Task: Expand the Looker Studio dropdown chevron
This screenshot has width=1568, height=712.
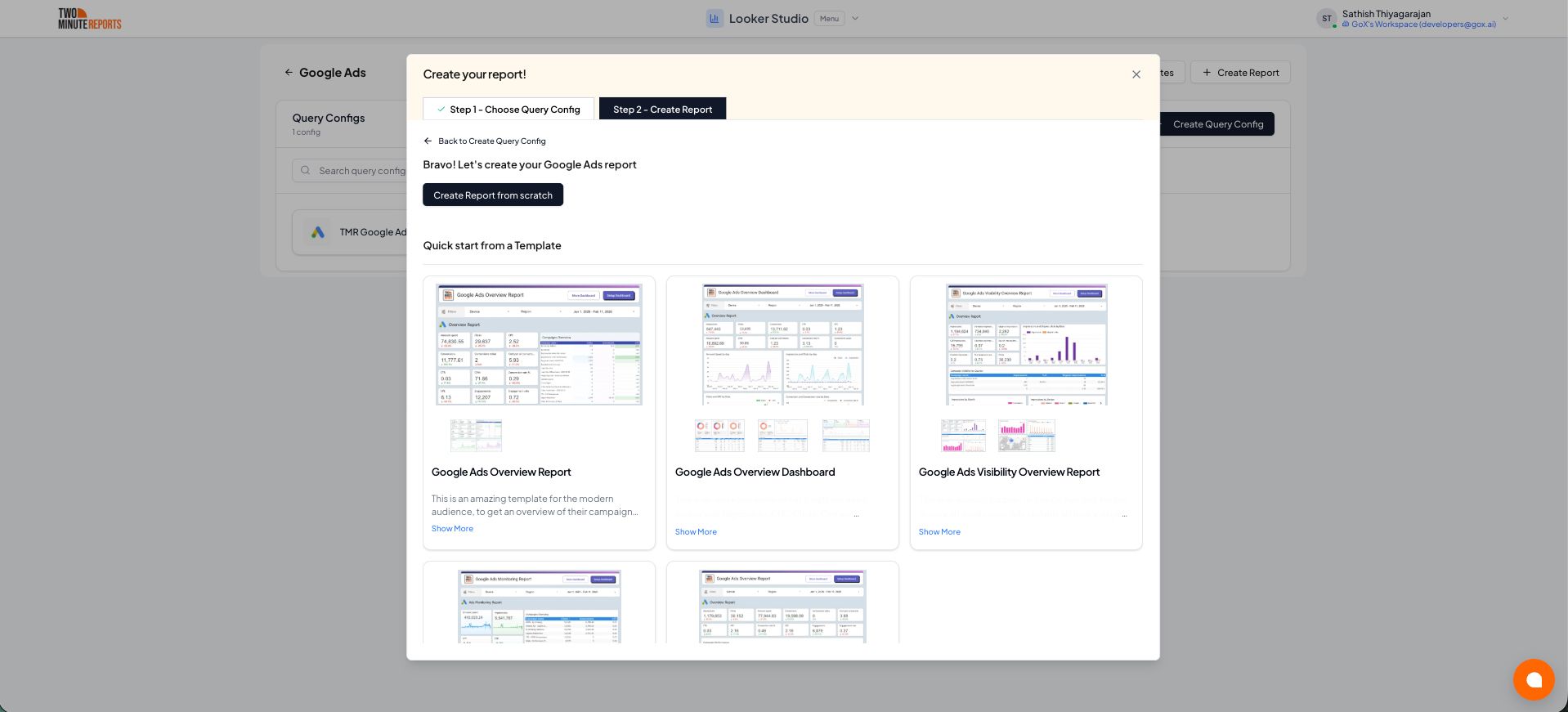Action: coord(855,19)
